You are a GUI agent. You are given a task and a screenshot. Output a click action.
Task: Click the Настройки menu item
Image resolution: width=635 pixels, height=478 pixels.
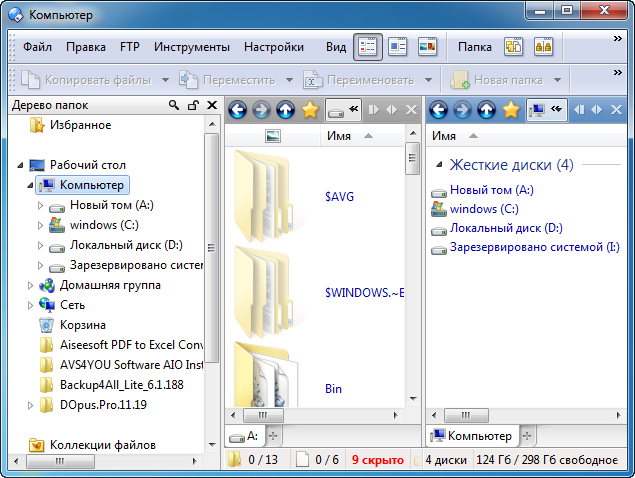[x=274, y=46]
